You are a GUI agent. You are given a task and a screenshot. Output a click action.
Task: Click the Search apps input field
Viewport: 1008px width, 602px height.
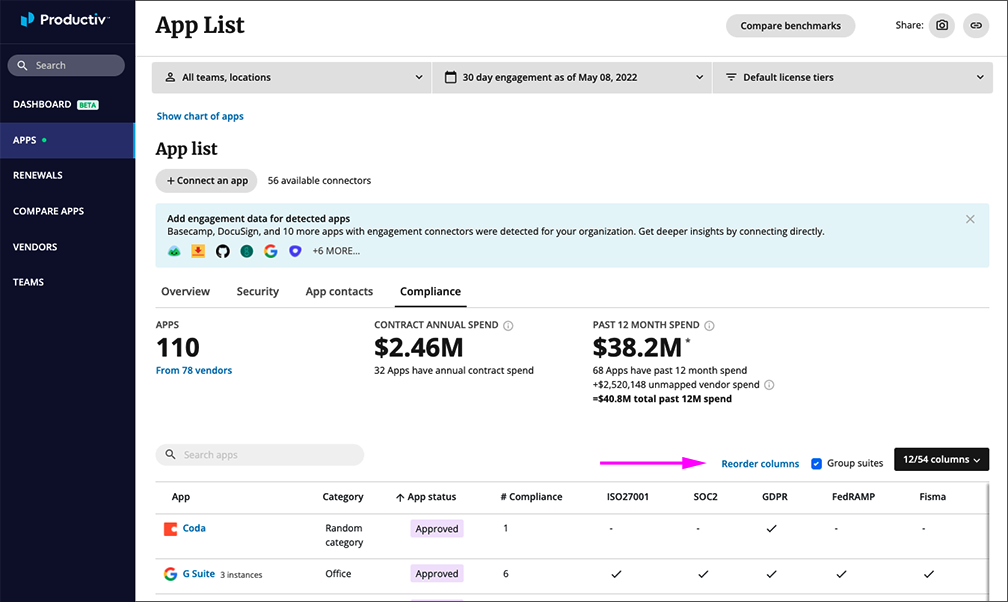260,455
